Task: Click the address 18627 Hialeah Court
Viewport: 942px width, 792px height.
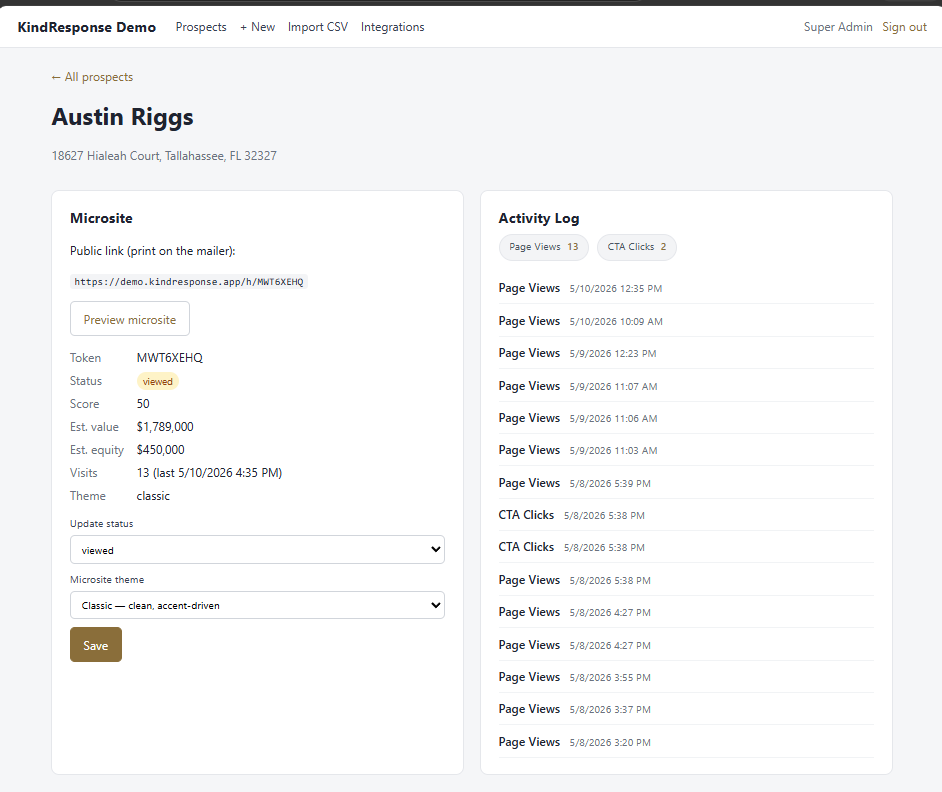Action: point(164,156)
